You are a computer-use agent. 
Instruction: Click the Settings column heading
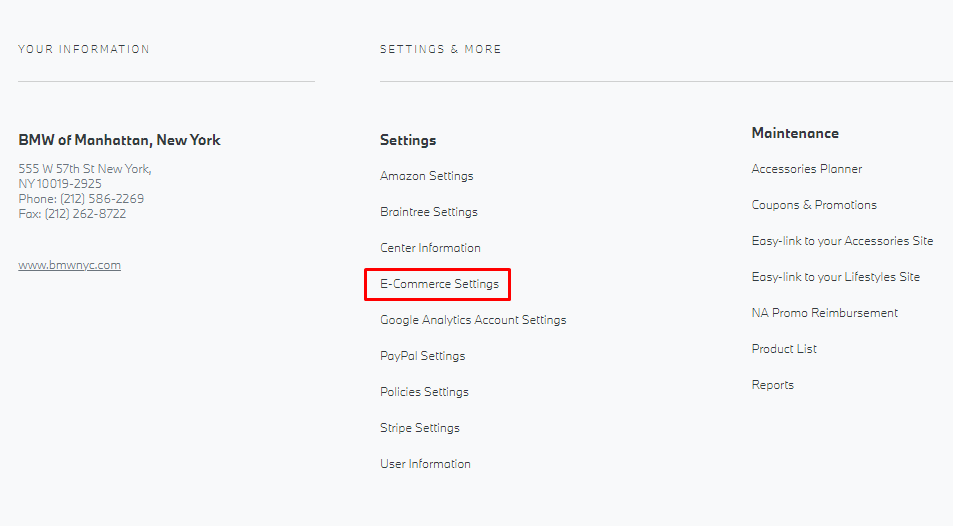pos(408,140)
